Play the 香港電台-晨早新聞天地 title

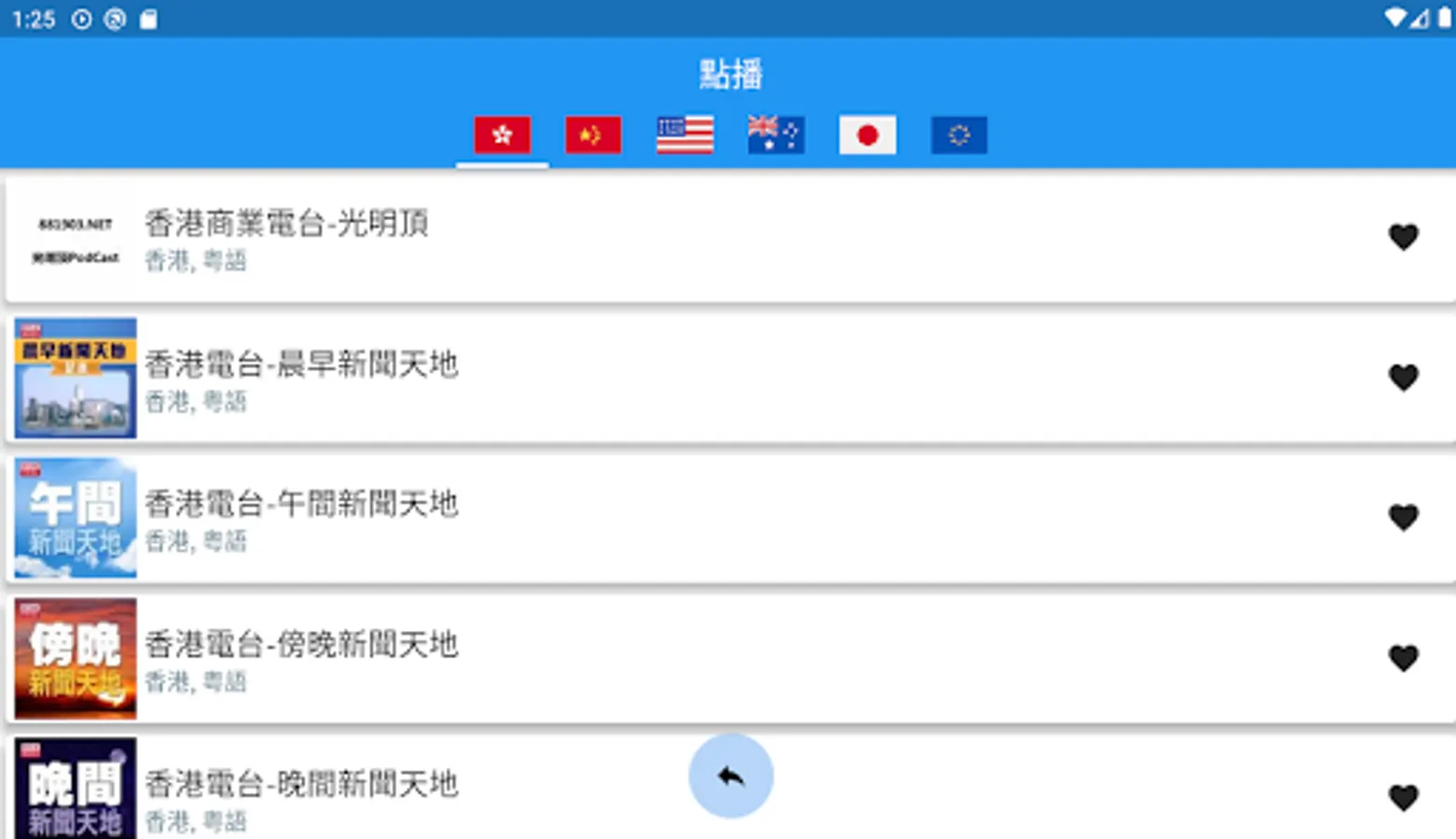click(x=301, y=364)
